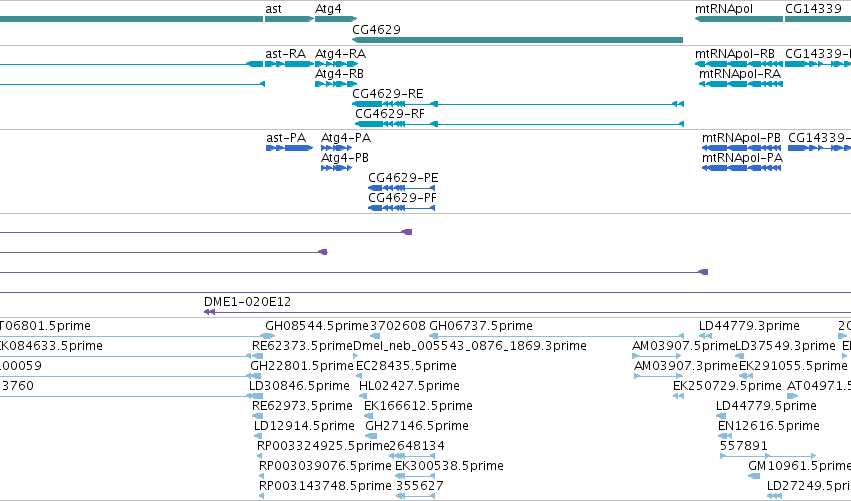
Task: Select EST RE62973.5prime
Action: coord(302,407)
